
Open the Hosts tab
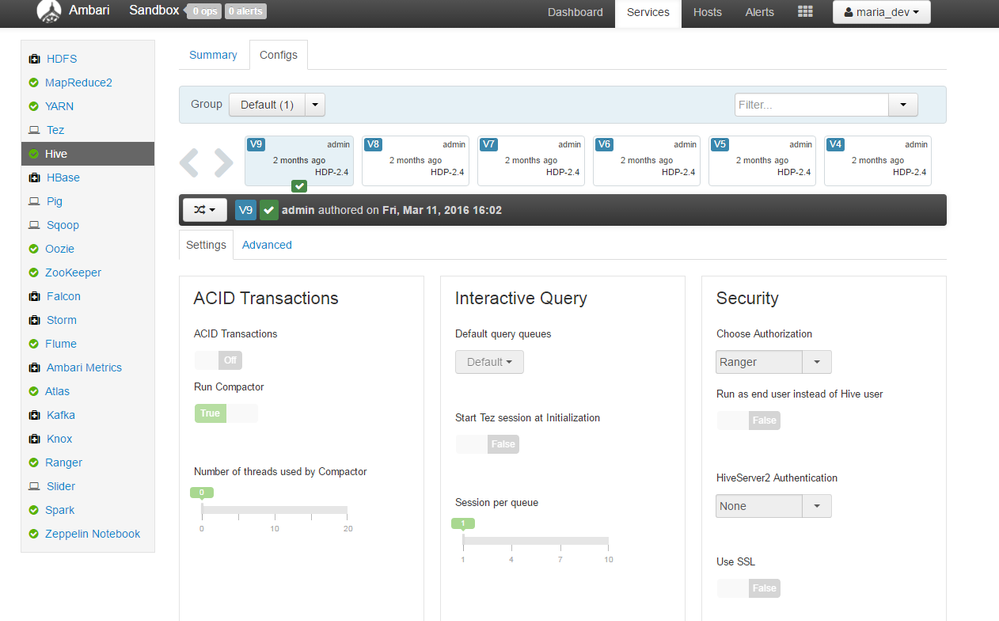point(707,12)
